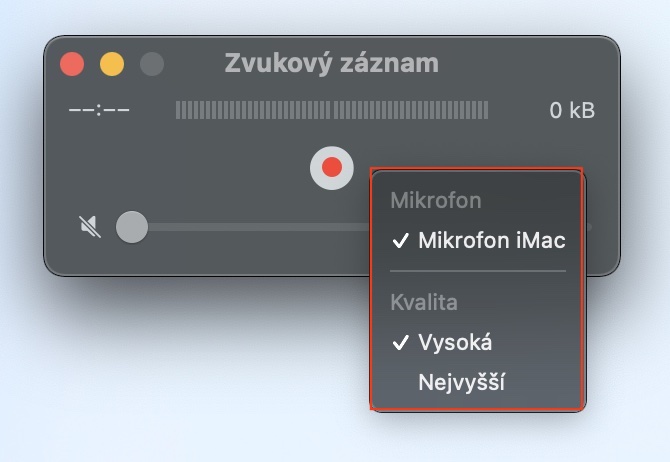Screen dimensions: 670x462
Task: Click the audio input level meter
Action: click(332, 110)
